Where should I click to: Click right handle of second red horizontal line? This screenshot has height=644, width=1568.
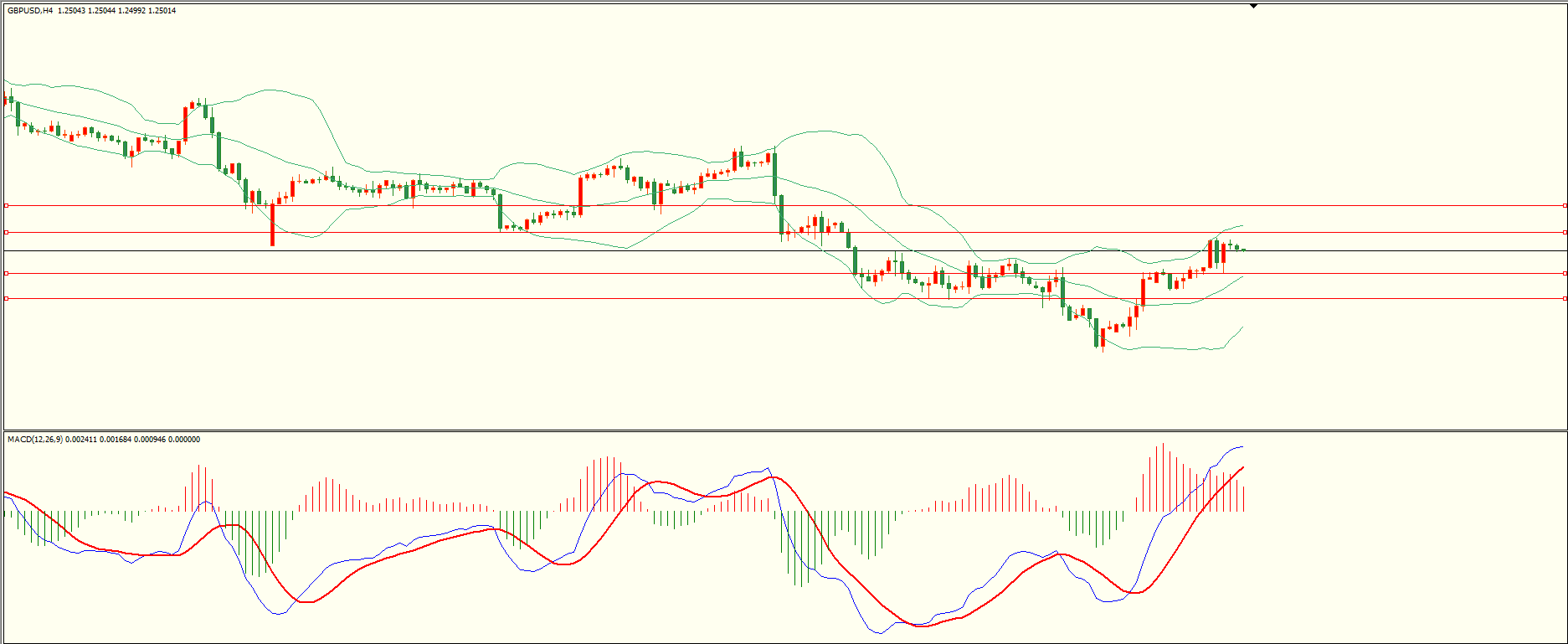[1565, 232]
